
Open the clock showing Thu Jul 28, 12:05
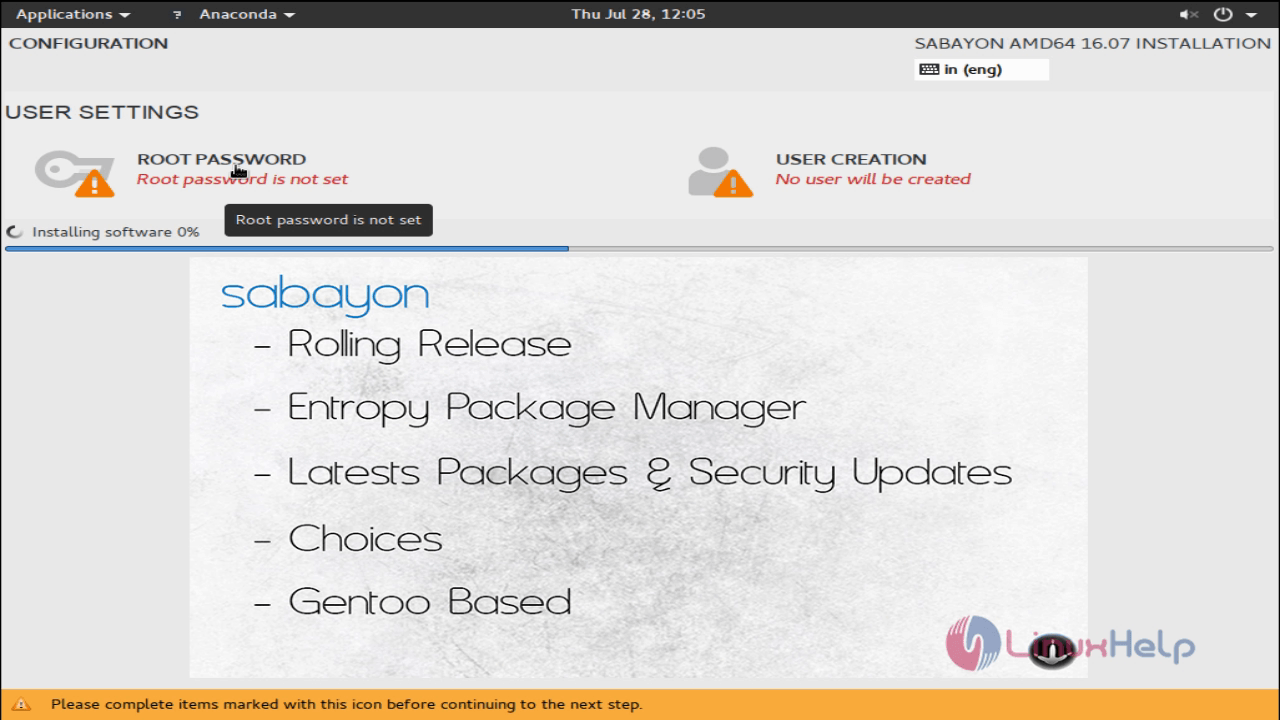(x=638, y=14)
